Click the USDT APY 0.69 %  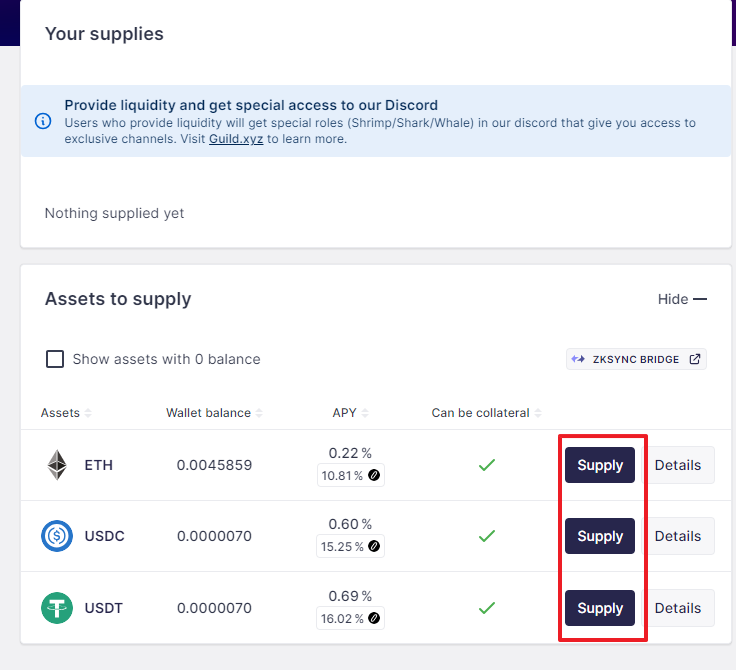point(350,596)
